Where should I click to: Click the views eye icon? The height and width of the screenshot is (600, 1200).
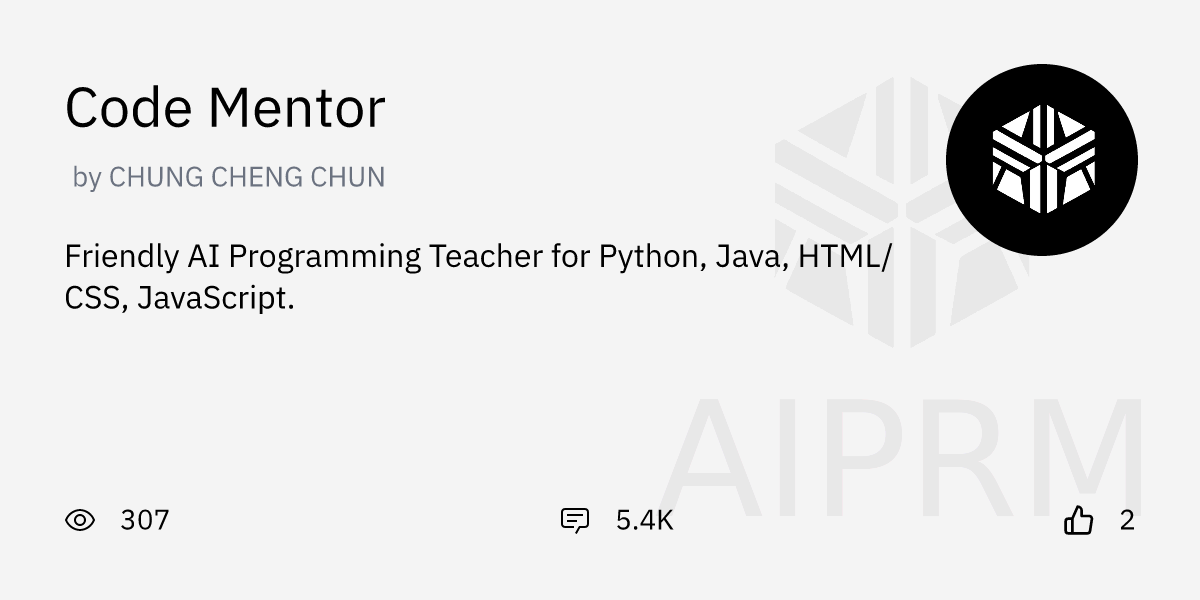click(x=80, y=520)
